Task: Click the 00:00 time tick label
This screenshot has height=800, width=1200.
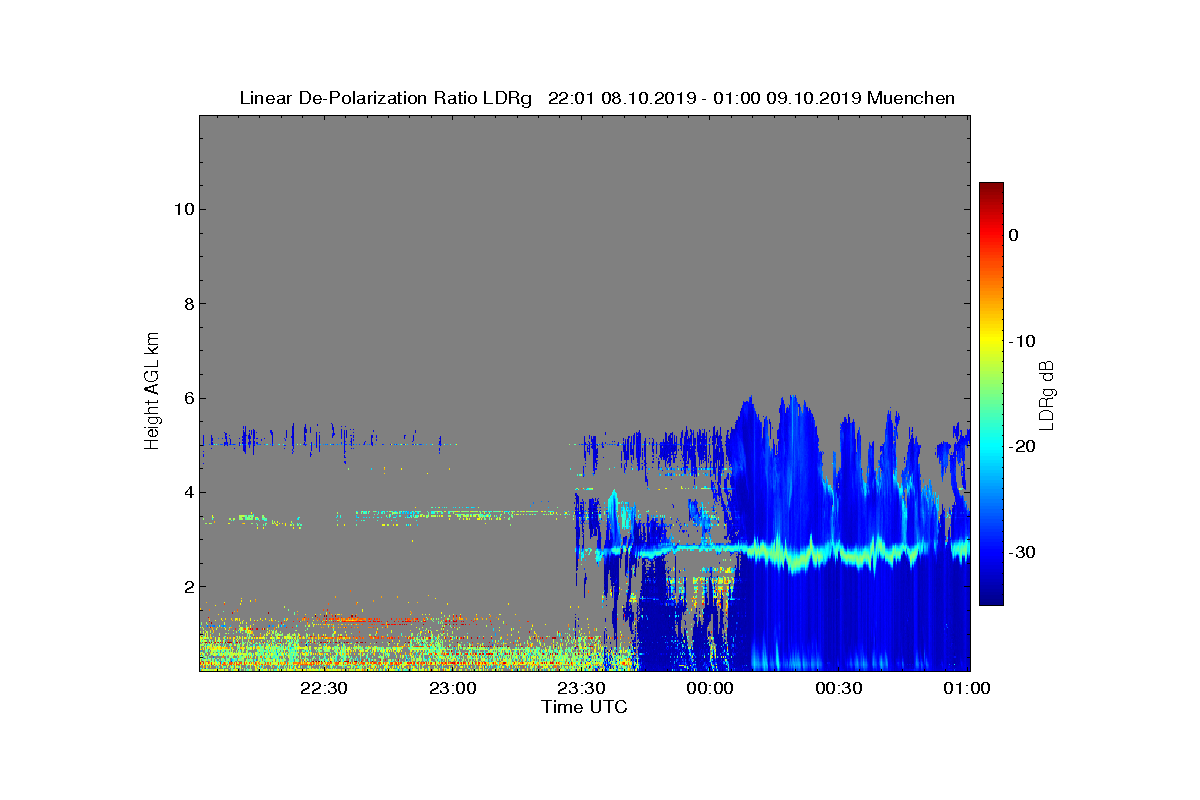Action: [x=711, y=688]
